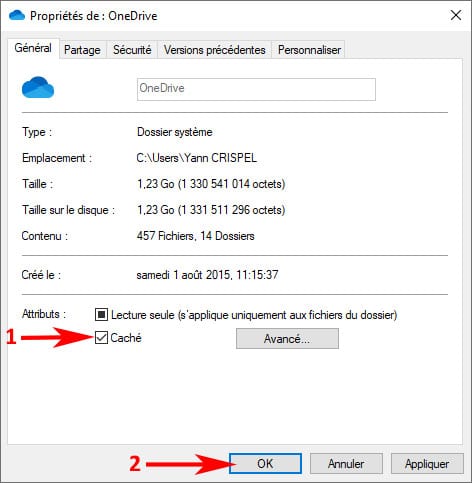Click the OneDrive cloud icon in title bar
The image size is (472, 483).
17,15
